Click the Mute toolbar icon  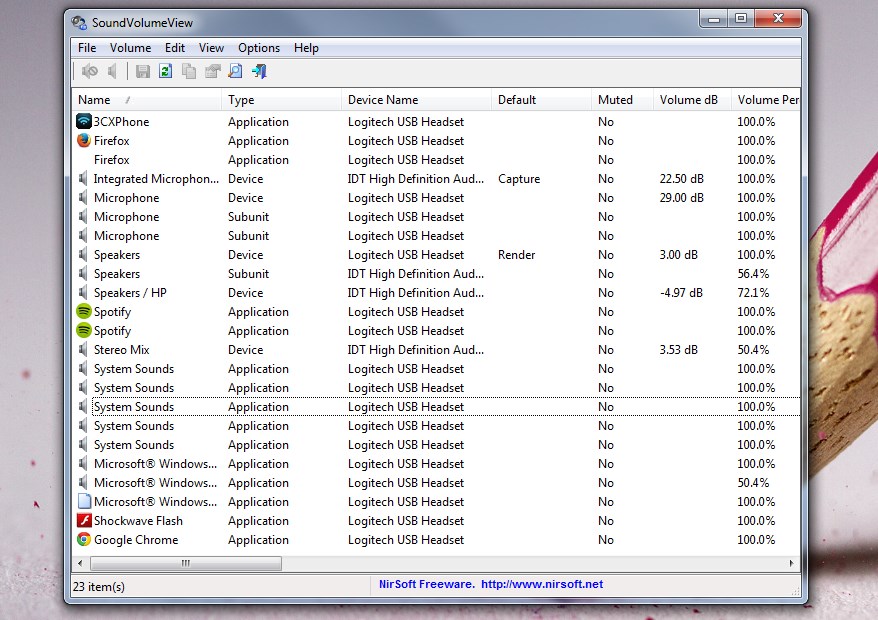coord(90,71)
